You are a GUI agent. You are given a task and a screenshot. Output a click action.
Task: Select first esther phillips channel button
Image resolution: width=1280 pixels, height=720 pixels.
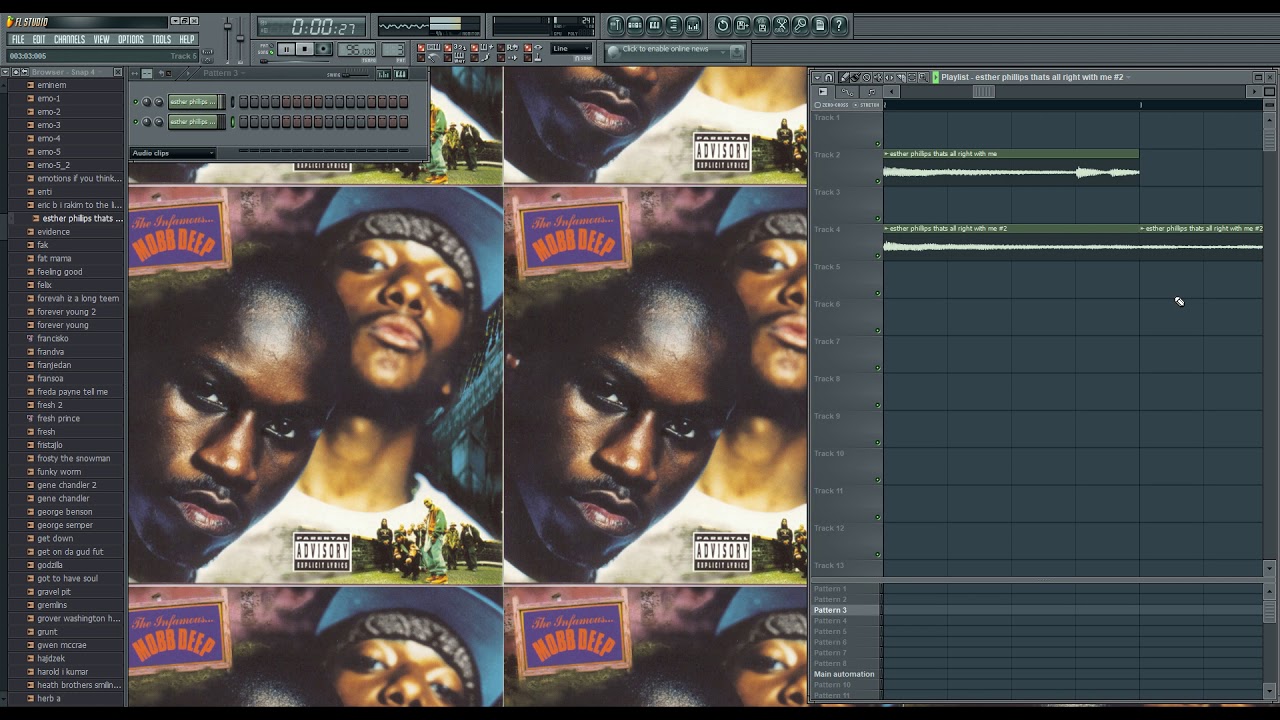pyautogui.click(x=193, y=102)
